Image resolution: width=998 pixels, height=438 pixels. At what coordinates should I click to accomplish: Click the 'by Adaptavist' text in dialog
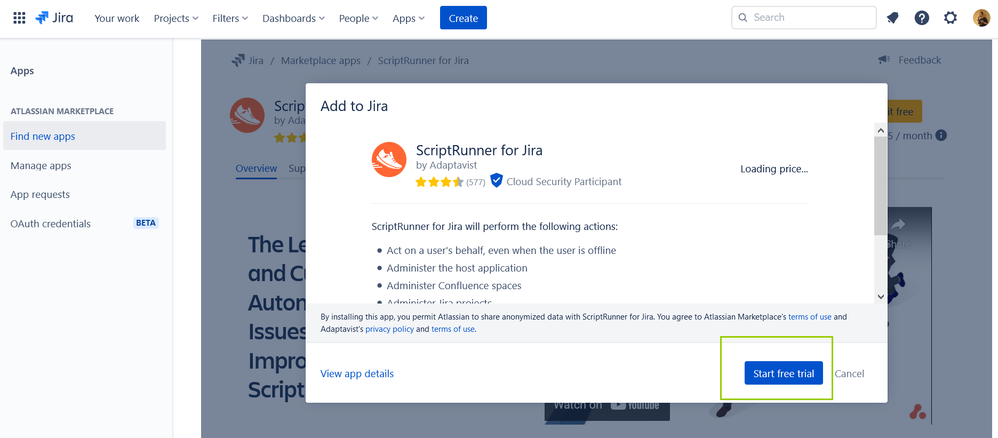click(x=446, y=166)
